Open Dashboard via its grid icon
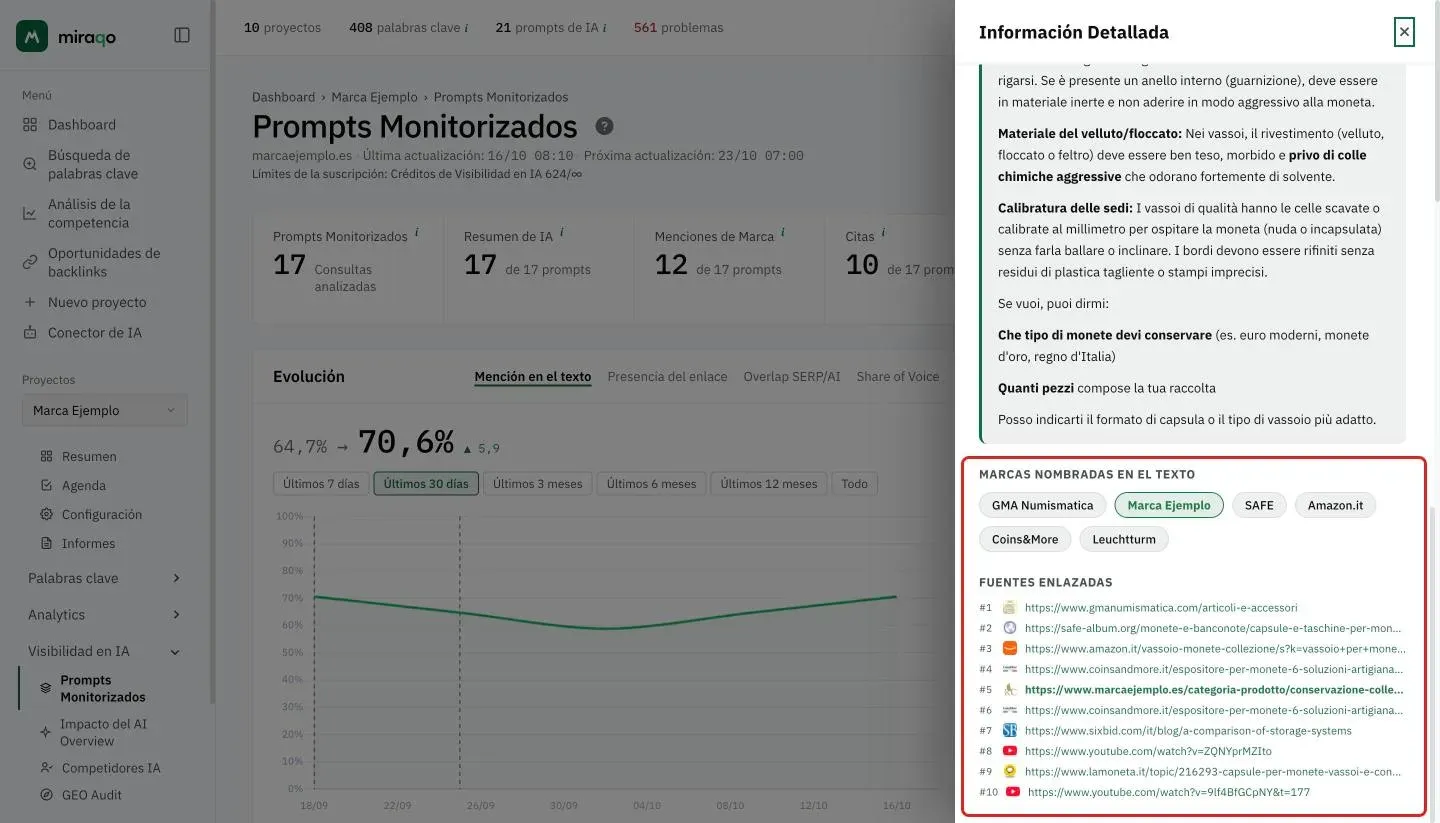 coord(30,125)
